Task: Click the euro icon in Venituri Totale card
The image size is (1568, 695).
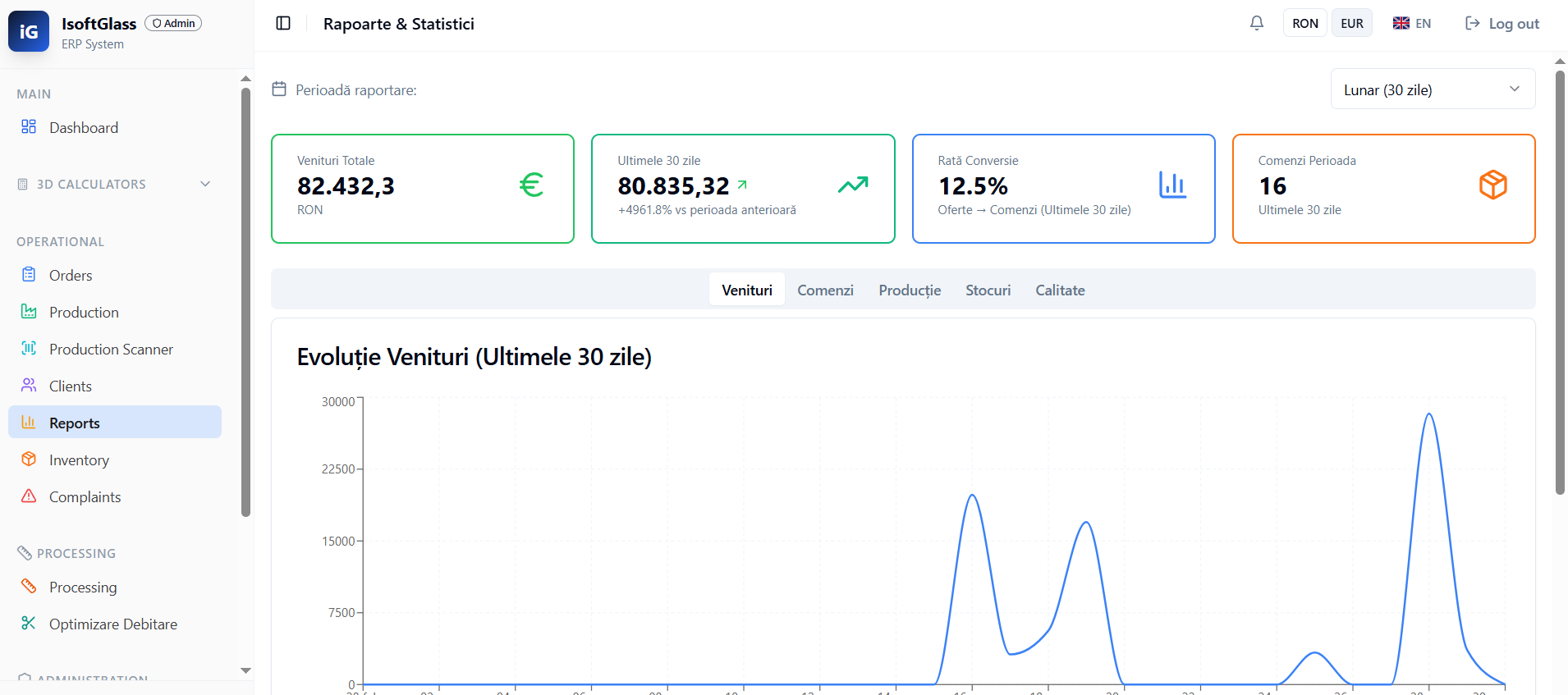Action: coord(531,185)
